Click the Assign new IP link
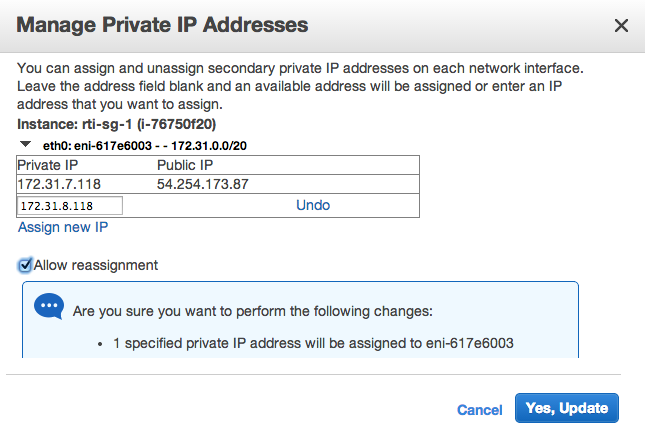 (63, 227)
